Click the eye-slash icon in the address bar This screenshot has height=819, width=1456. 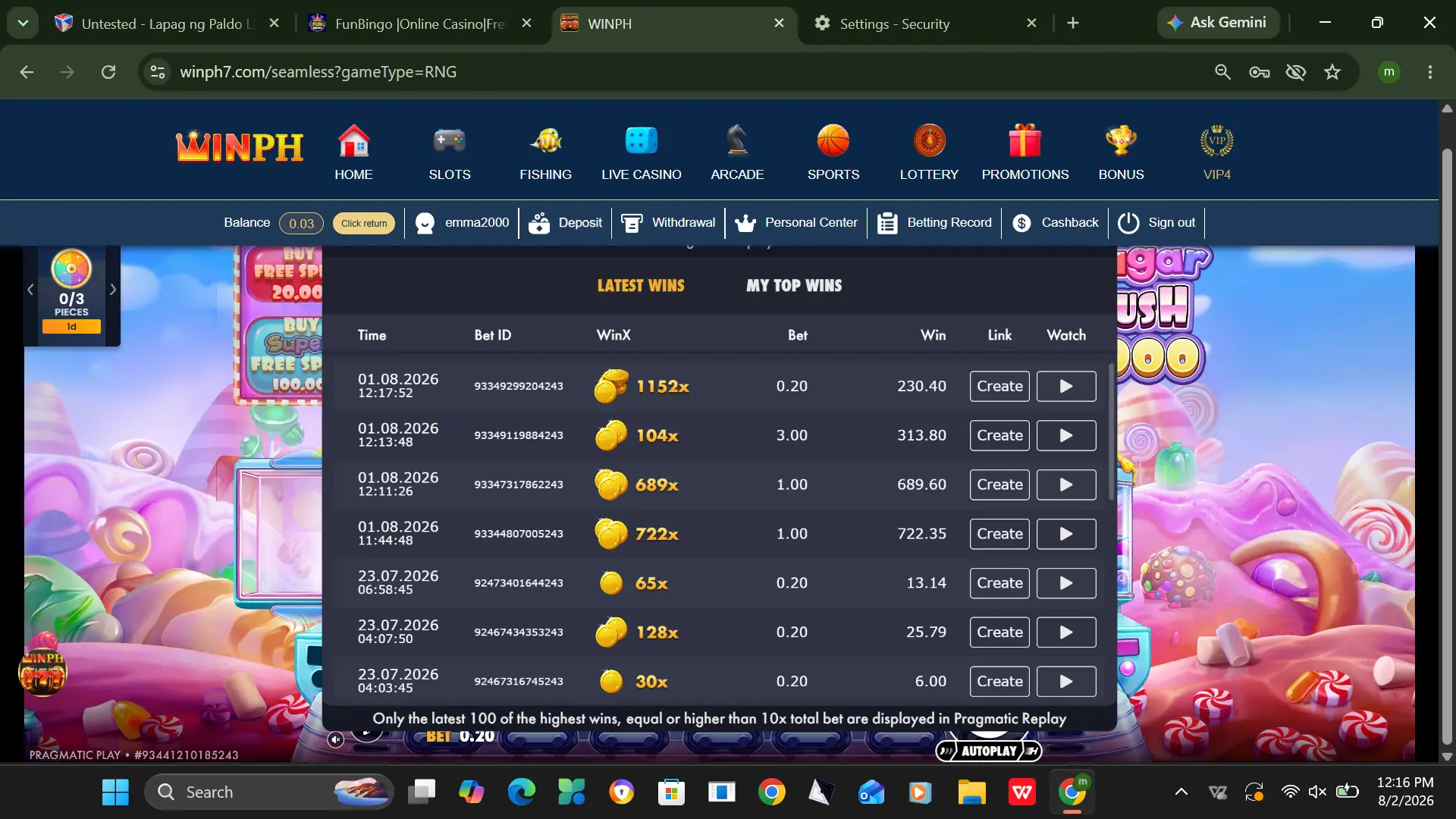coord(1296,72)
